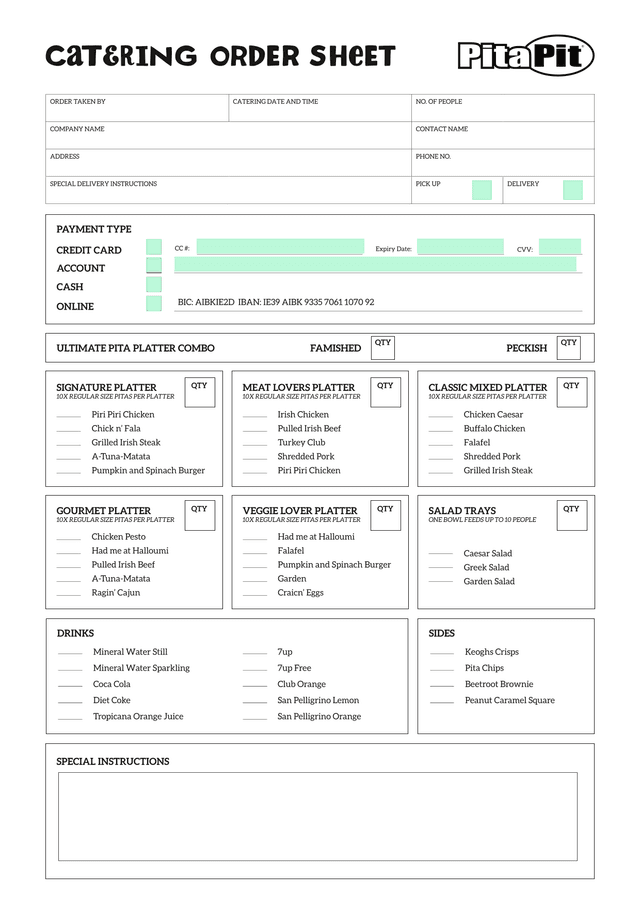The height and width of the screenshot is (905, 640).
Task: Click 'Club Orange' in Drinks
Action: 302,684
